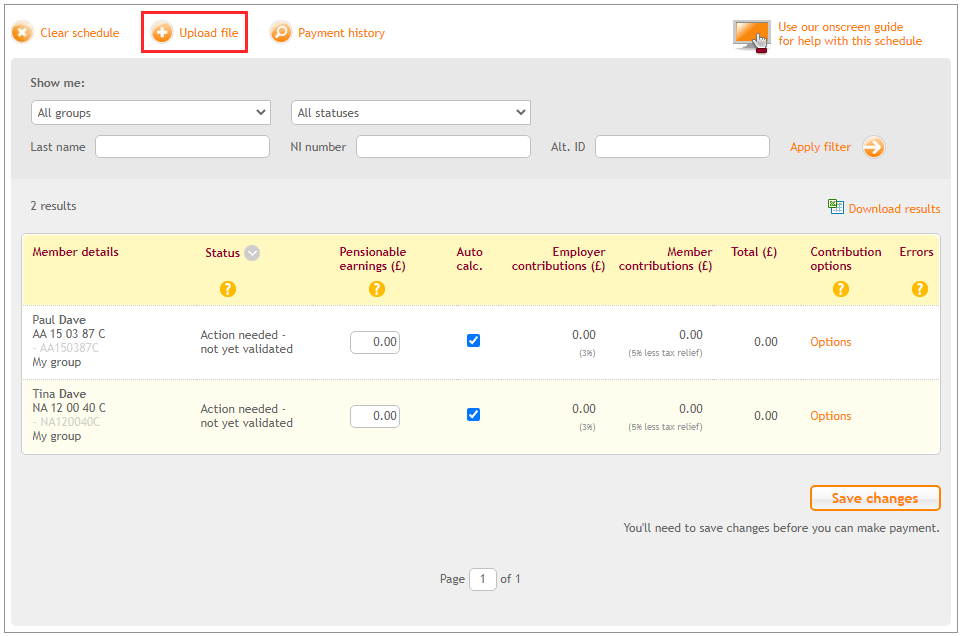Open help for the Errors column
Viewport: 962px width, 636px height.
click(919, 288)
